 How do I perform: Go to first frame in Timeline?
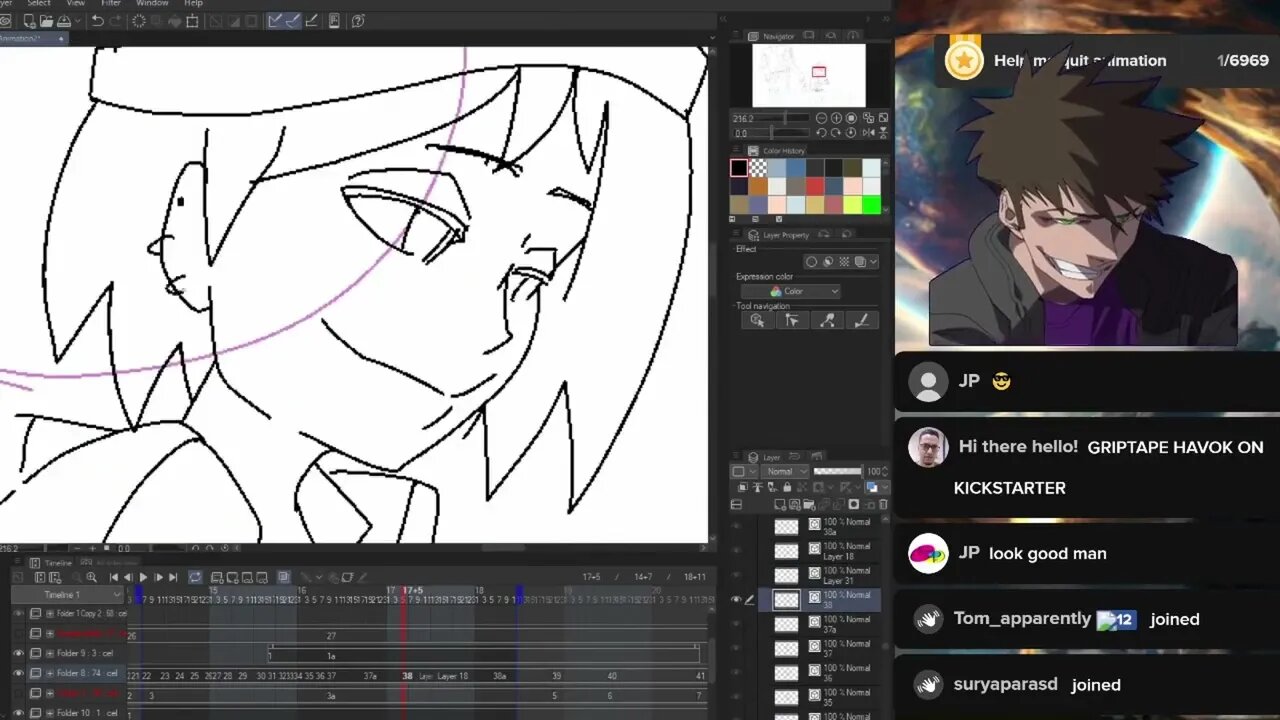tap(113, 577)
